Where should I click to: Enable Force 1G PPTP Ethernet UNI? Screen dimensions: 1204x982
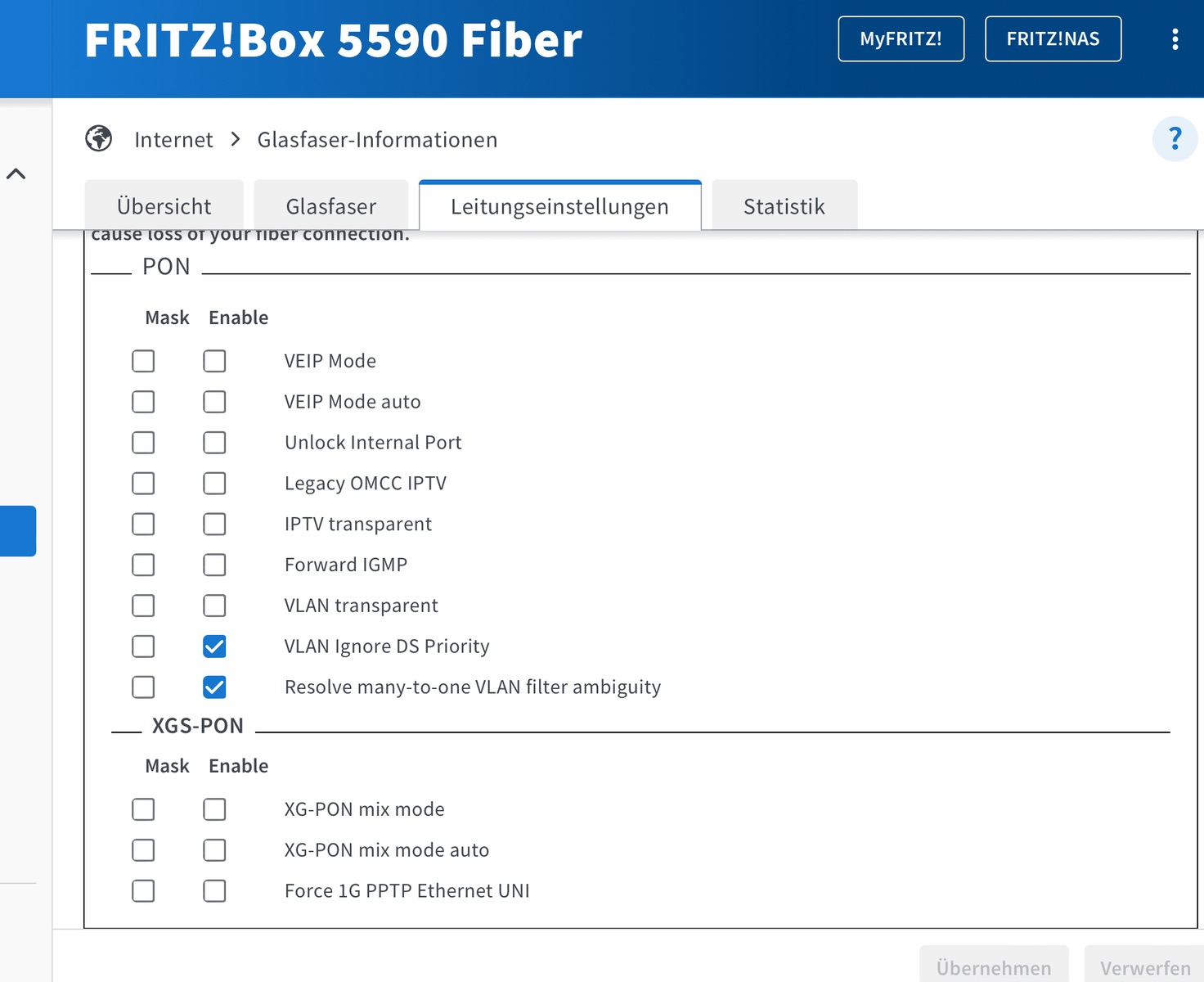[x=214, y=891]
